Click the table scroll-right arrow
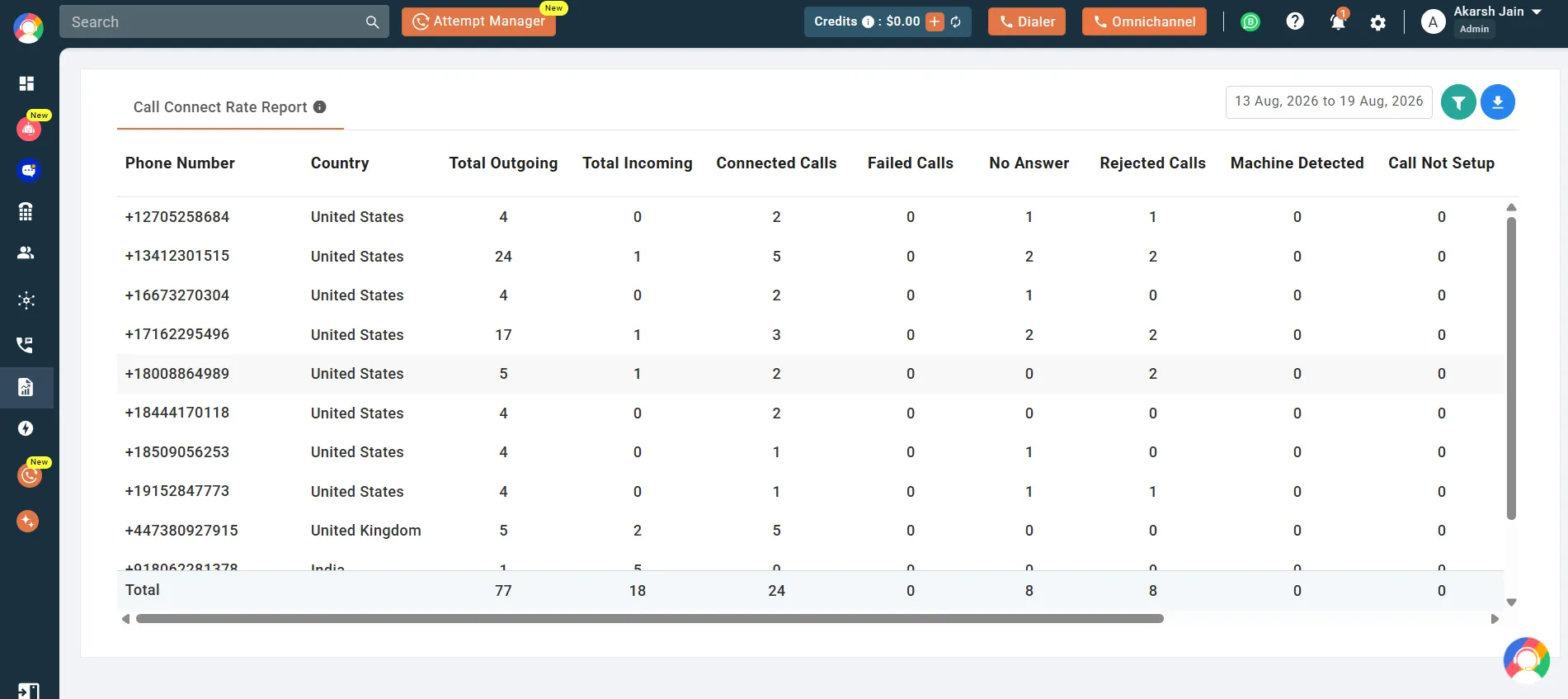 coord(1495,619)
